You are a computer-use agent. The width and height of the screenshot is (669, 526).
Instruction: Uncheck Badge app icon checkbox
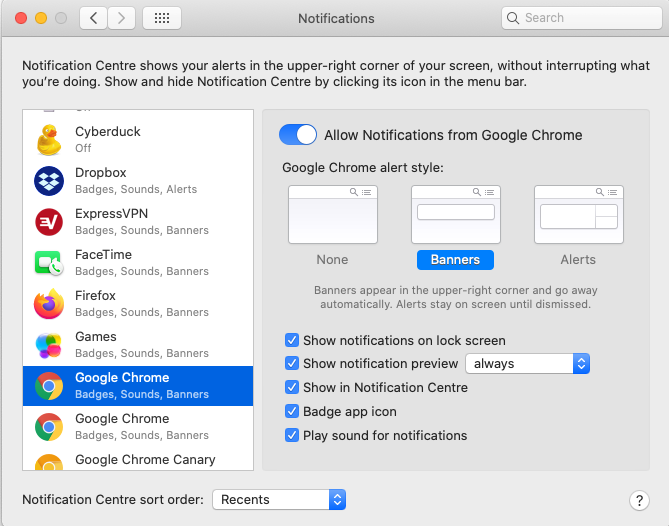click(x=292, y=411)
